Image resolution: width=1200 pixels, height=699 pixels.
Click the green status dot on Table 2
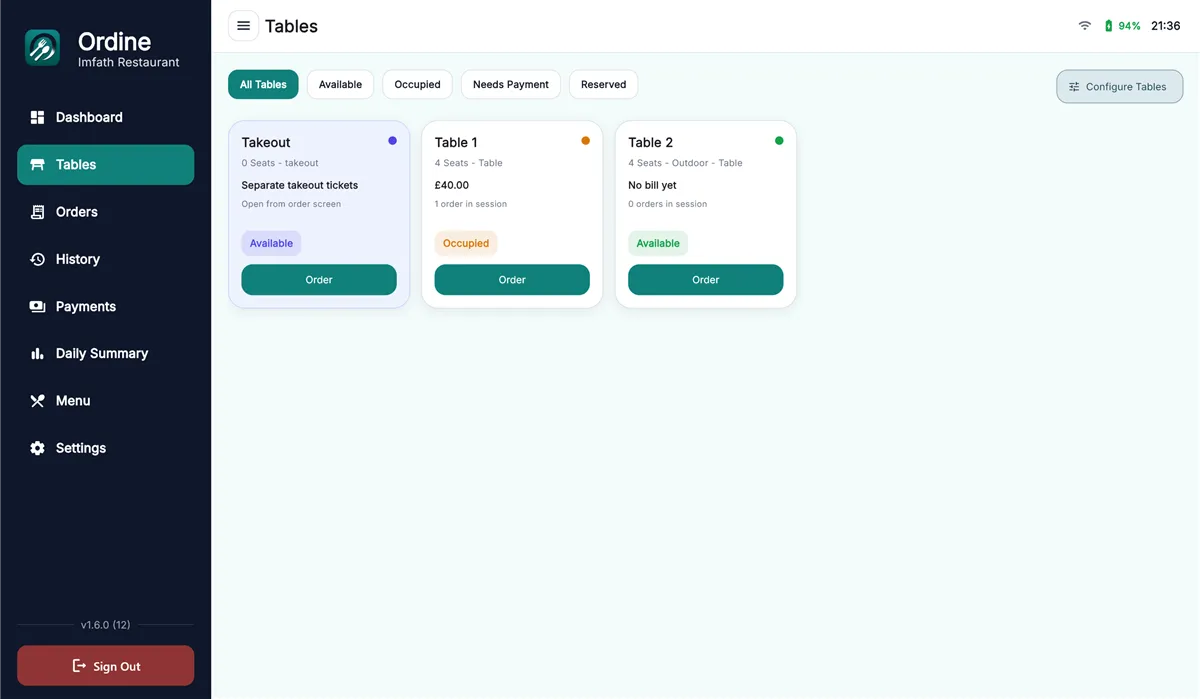(779, 141)
